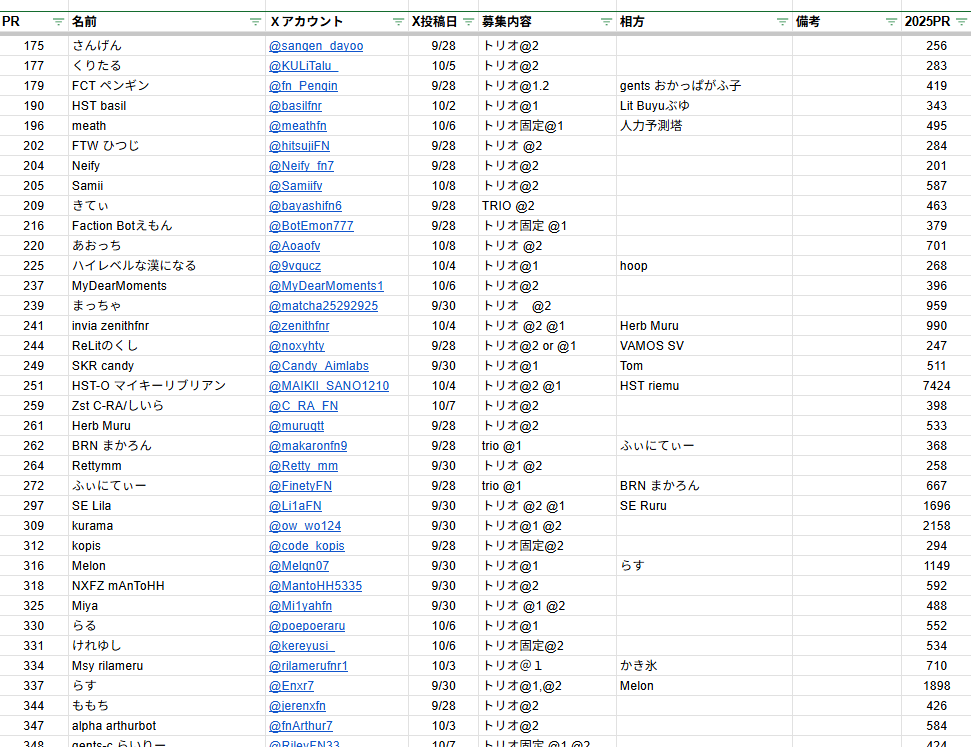
Task: Open the 相方 column filter
Action: click(x=782, y=22)
